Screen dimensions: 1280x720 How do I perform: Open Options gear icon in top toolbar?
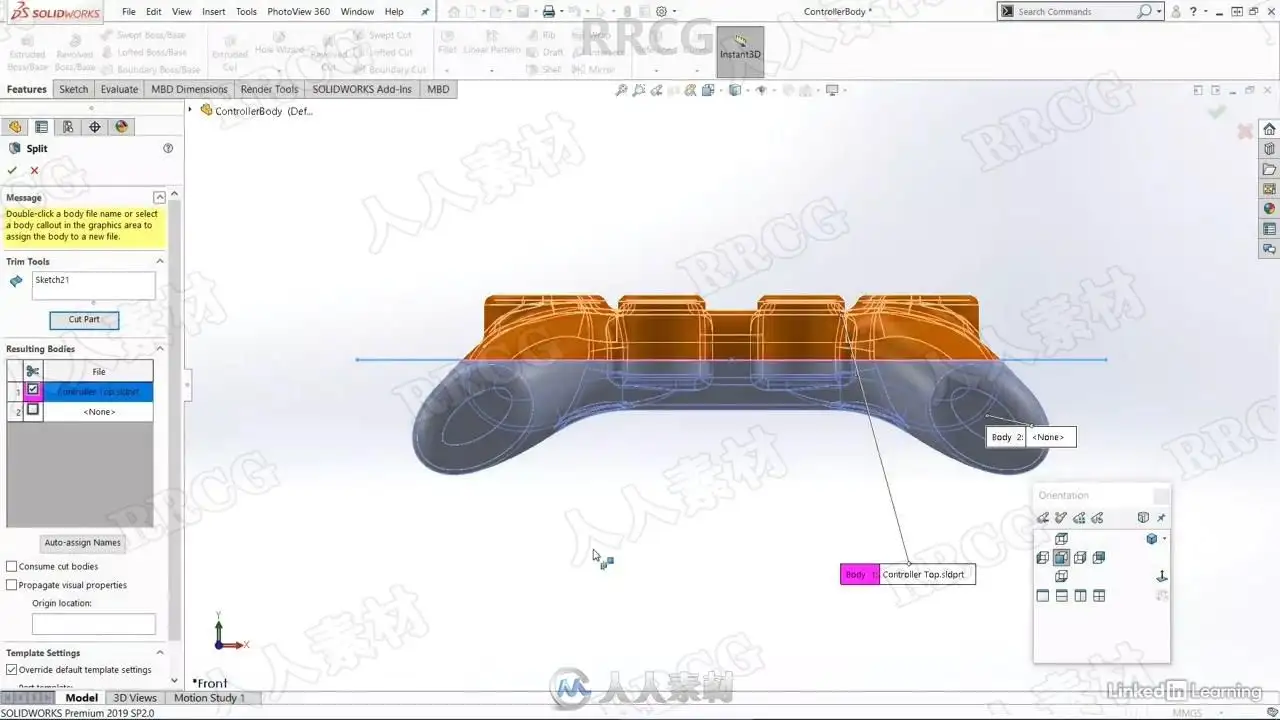tap(661, 12)
